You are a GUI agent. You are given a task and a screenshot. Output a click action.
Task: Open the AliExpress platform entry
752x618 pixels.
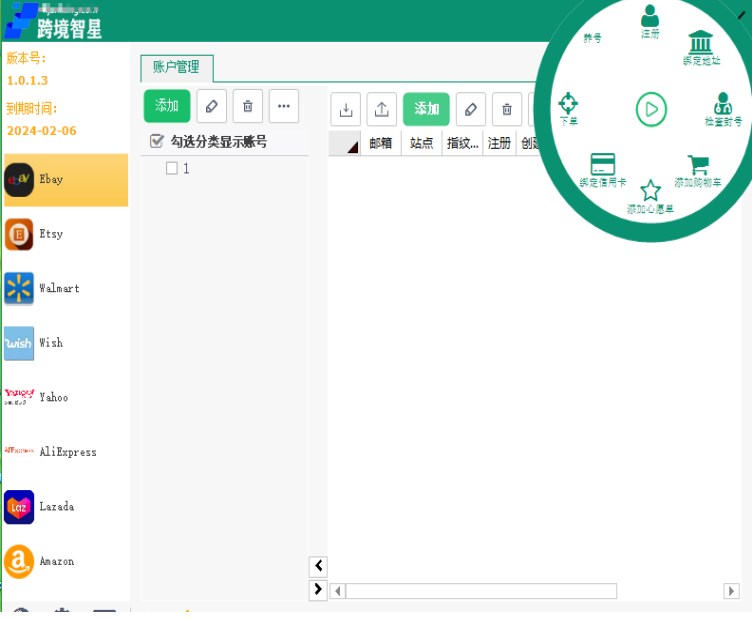[66, 452]
